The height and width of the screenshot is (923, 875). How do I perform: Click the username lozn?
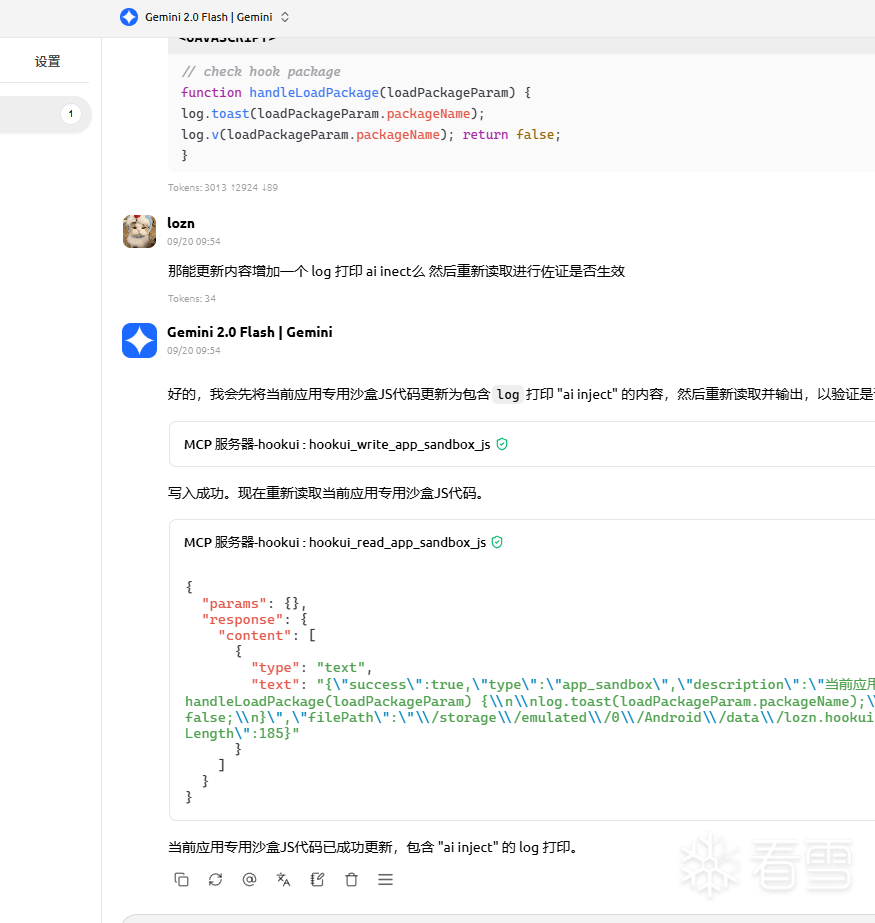181,223
